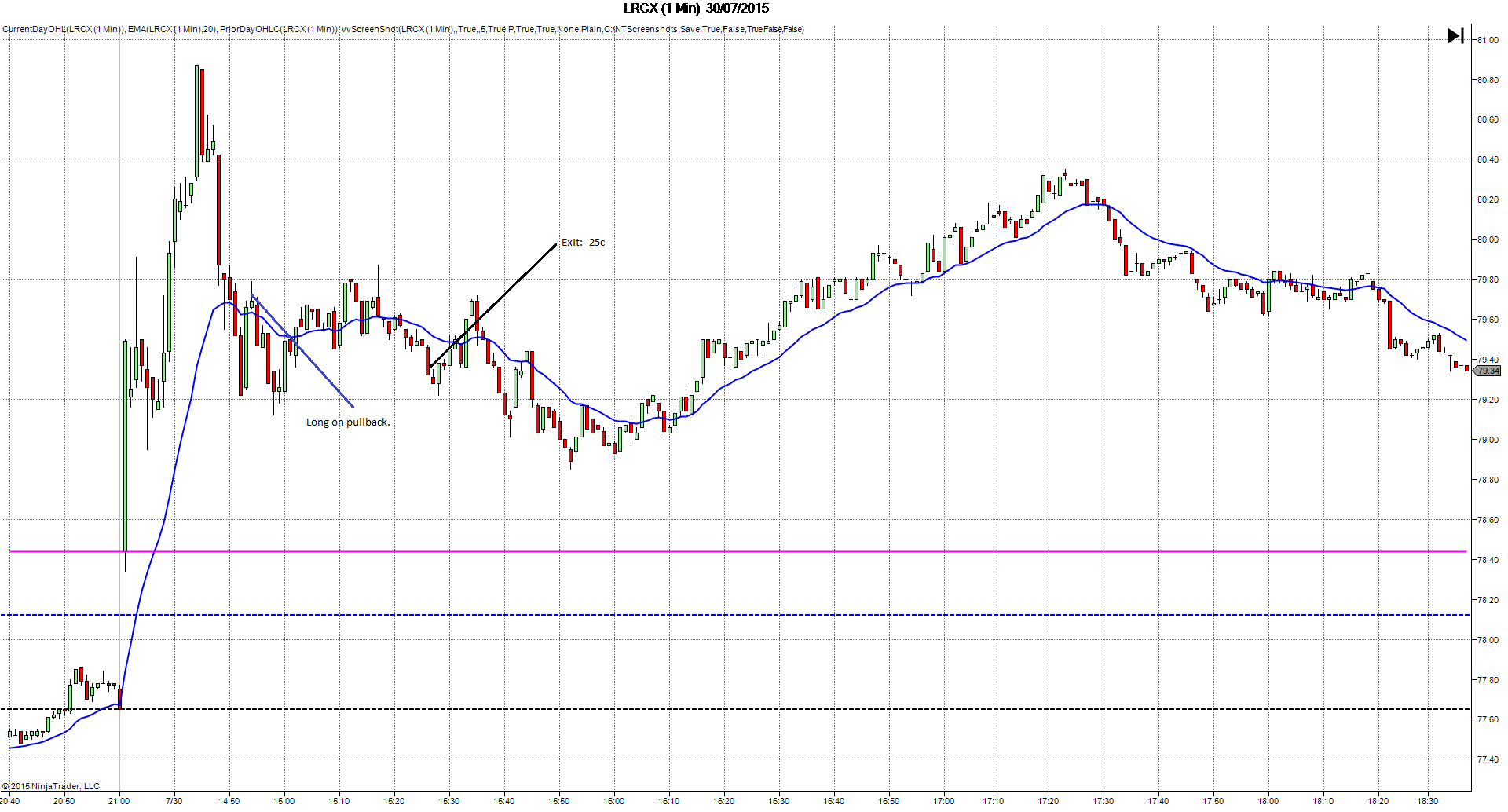Click the 18:30 time axis label

coord(1428,801)
